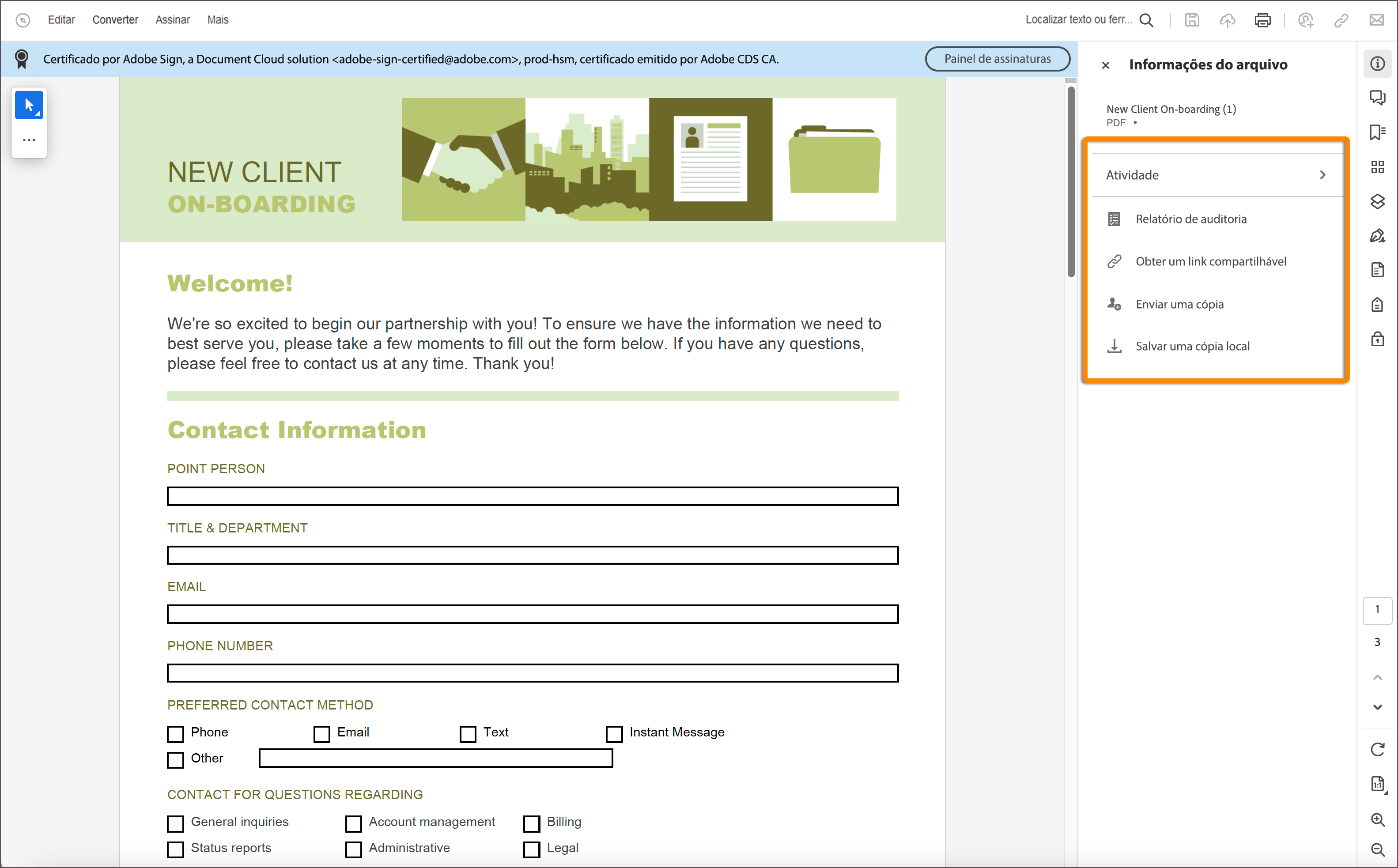
Task: Open the Converter menu
Action: pos(115,20)
